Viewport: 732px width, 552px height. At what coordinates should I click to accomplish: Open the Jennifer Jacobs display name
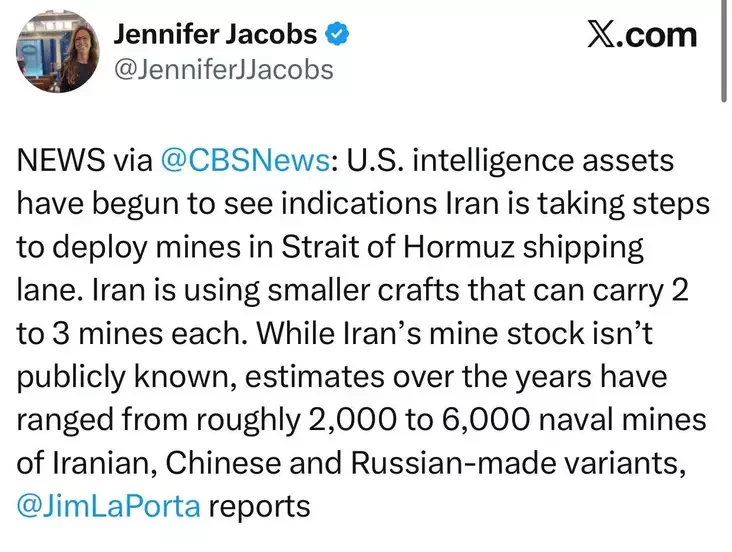pos(216,35)
